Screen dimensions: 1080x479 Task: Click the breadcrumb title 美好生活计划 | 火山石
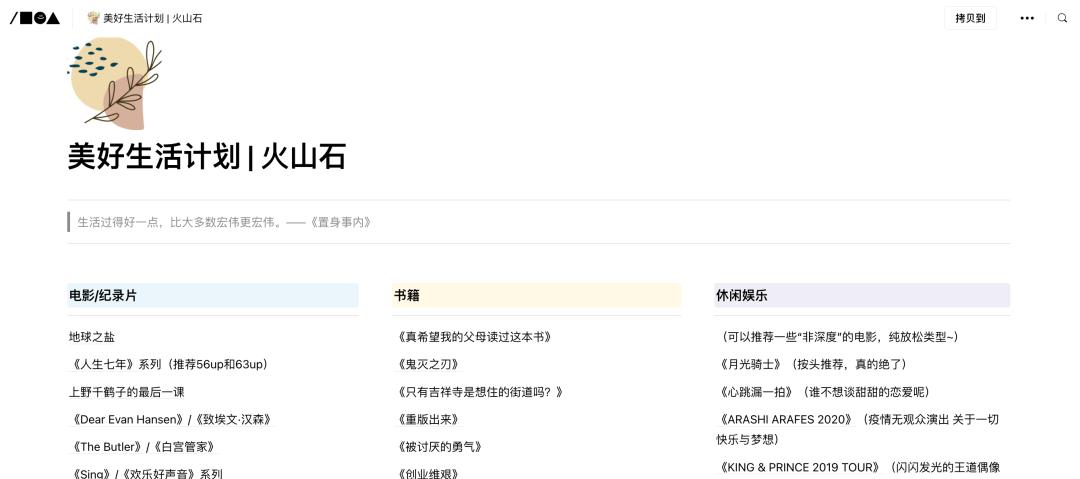[x=153, y=18]
